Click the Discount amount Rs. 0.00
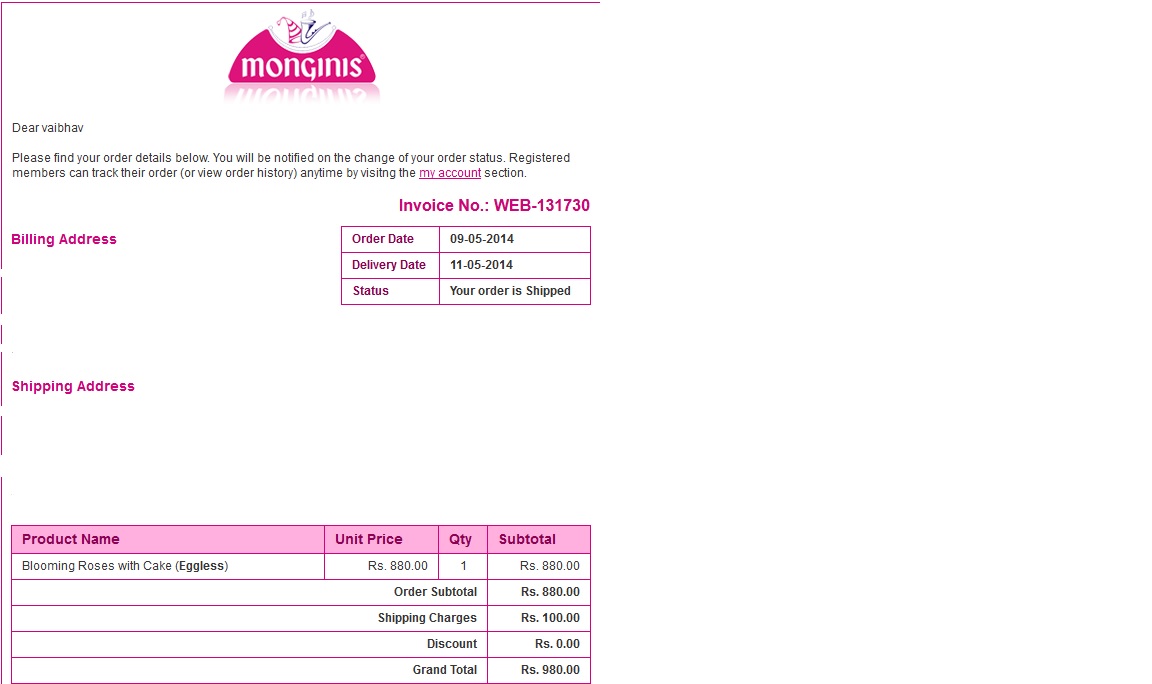The image size is (1152, 684). click(x=556, y=644)
